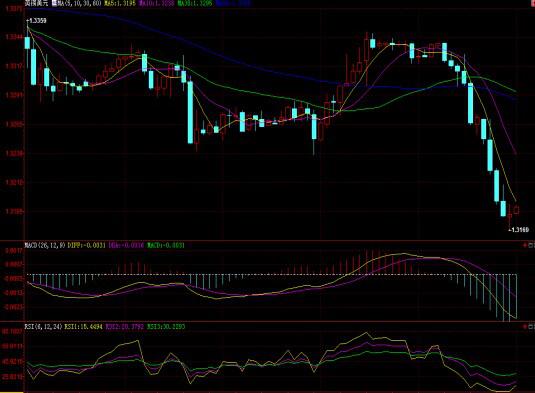Click the MA(5,10,30,60) indicator label

pyautogui.click(x=79, y=3)
